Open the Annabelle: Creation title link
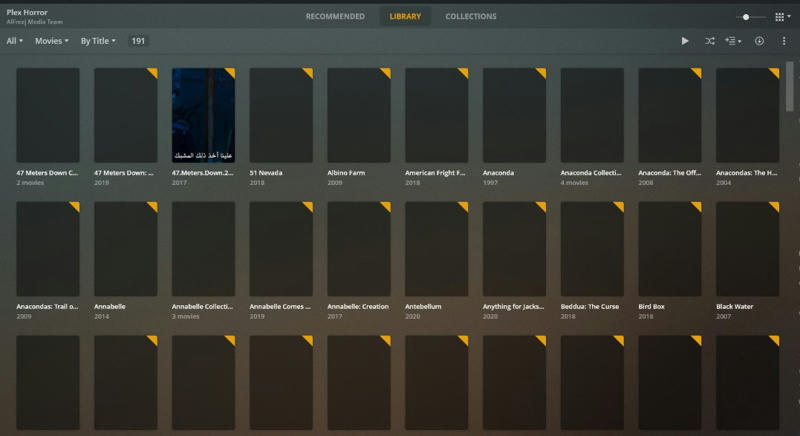The height and width of the screenshot is (436, 800). pos(358,306)
